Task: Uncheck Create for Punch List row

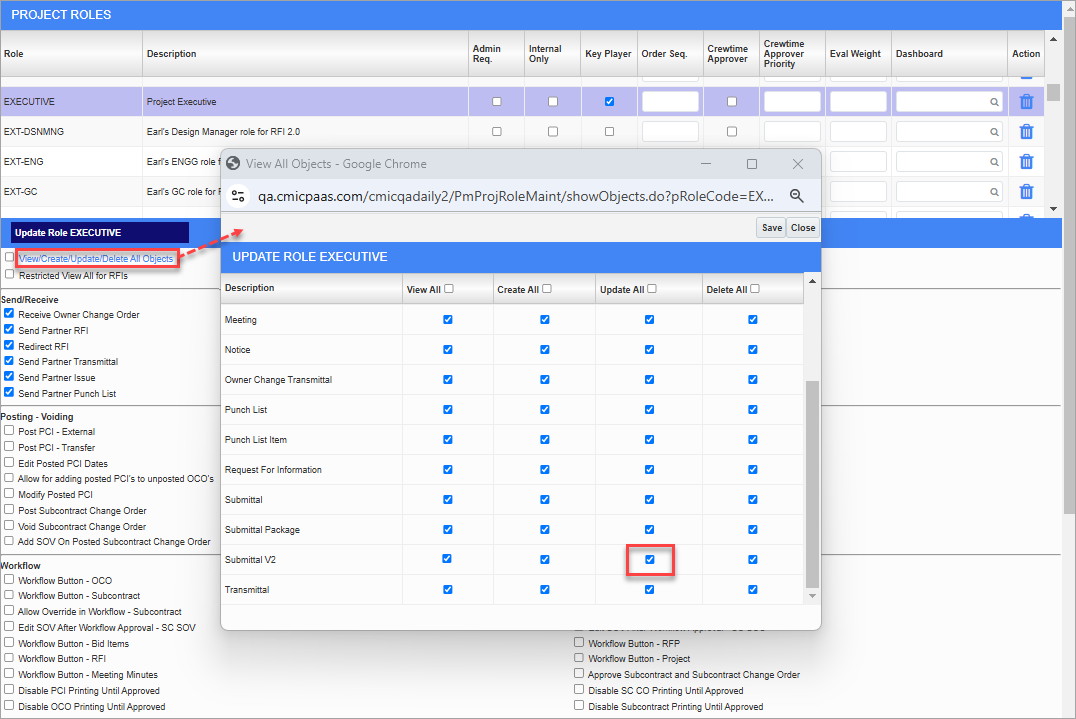Action: pos(545,410)
